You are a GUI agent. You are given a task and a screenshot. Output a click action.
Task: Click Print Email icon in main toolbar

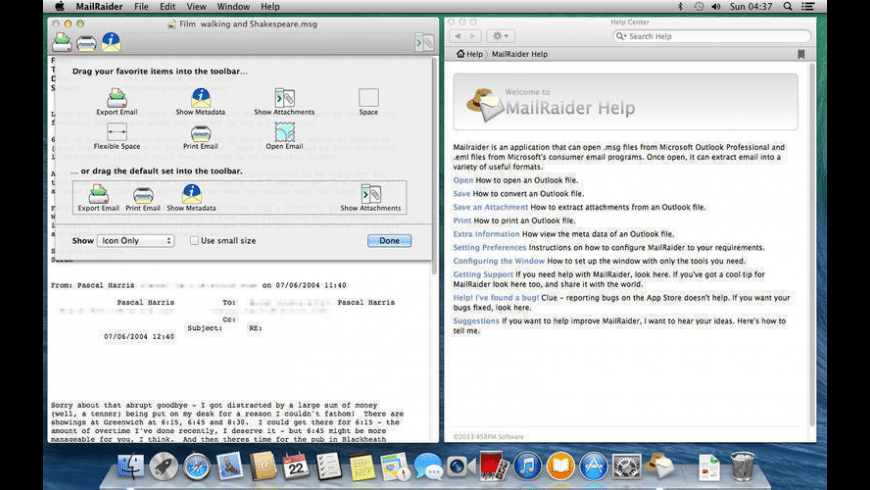[x=86, y=43]
